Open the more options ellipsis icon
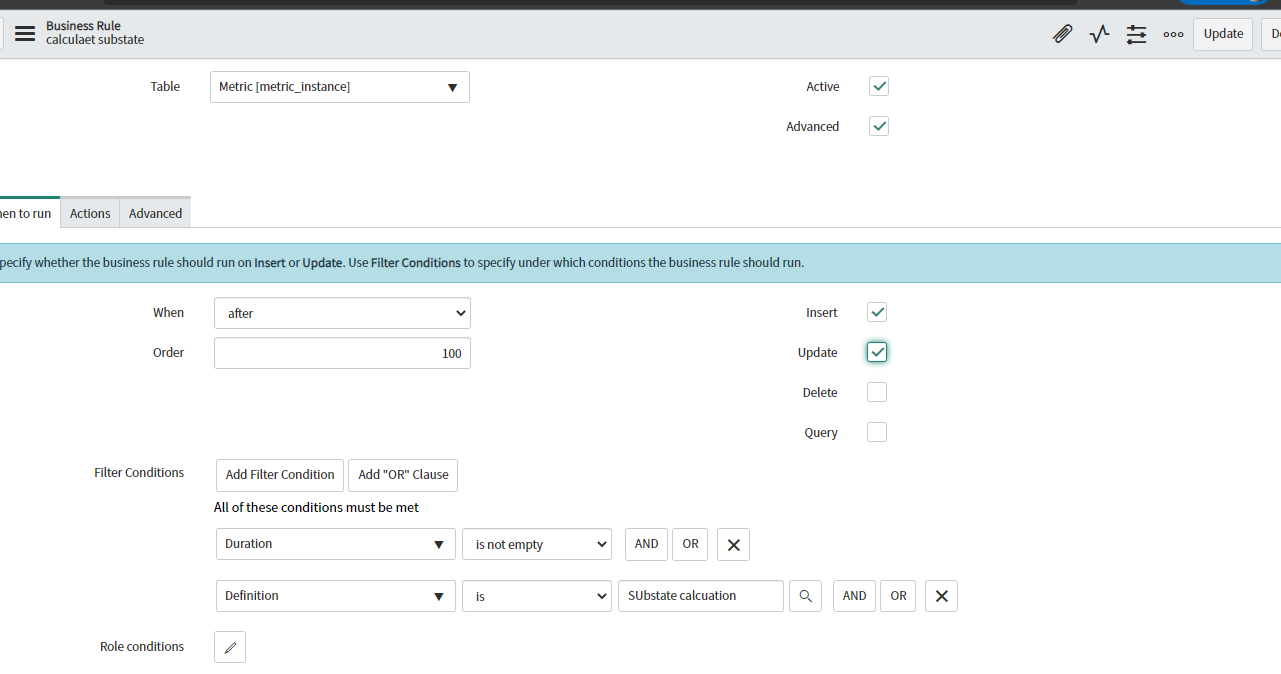The width and height of the screenshot is (1281, 674). coord(1173,33)
